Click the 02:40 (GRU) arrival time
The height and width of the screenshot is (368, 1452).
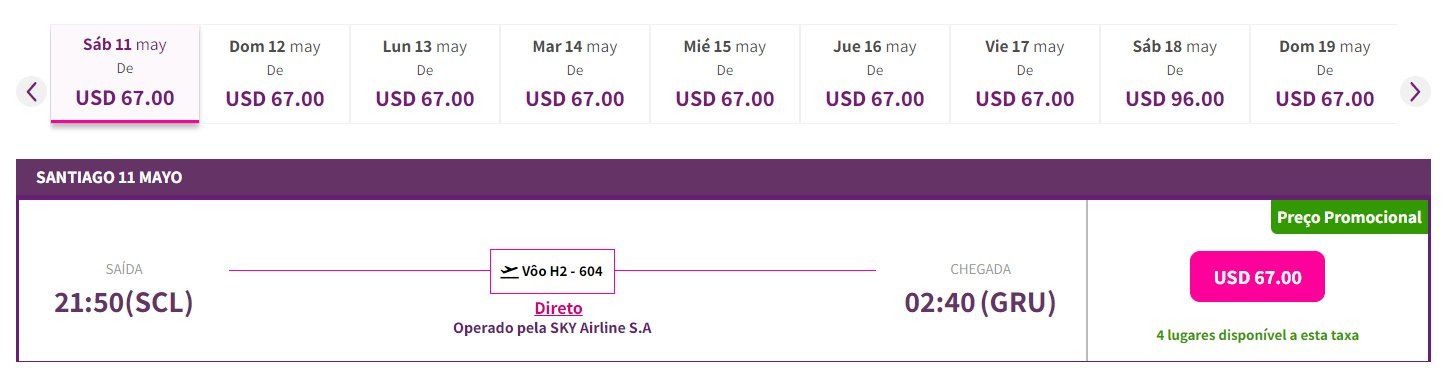[x=980, y=302]
